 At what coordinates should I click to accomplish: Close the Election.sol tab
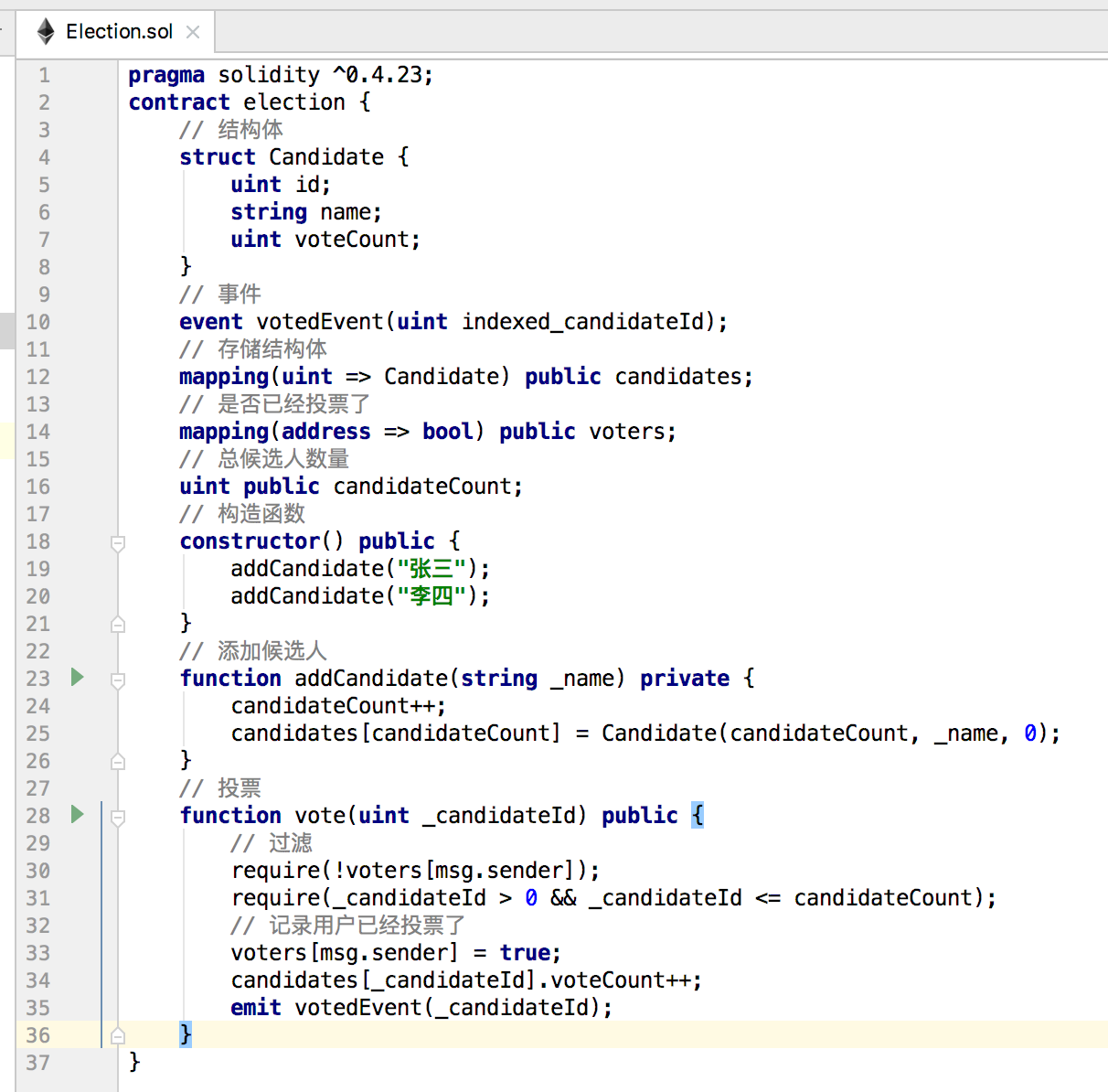(x=193, y=32)
